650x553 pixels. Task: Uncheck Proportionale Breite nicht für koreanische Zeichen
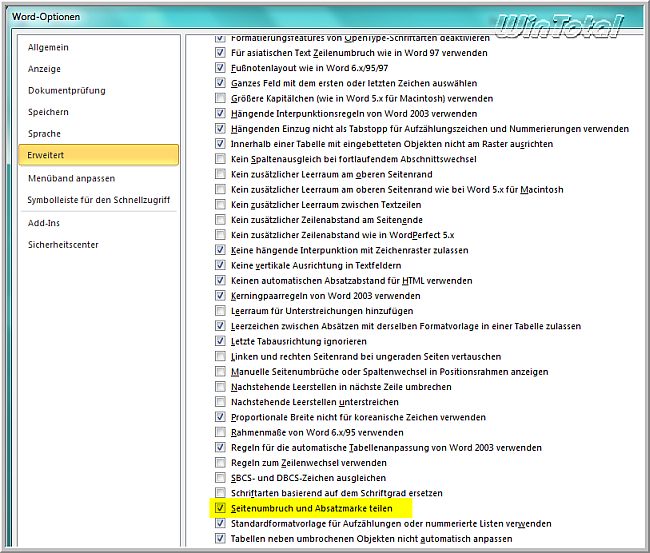[x=220, y=417]
